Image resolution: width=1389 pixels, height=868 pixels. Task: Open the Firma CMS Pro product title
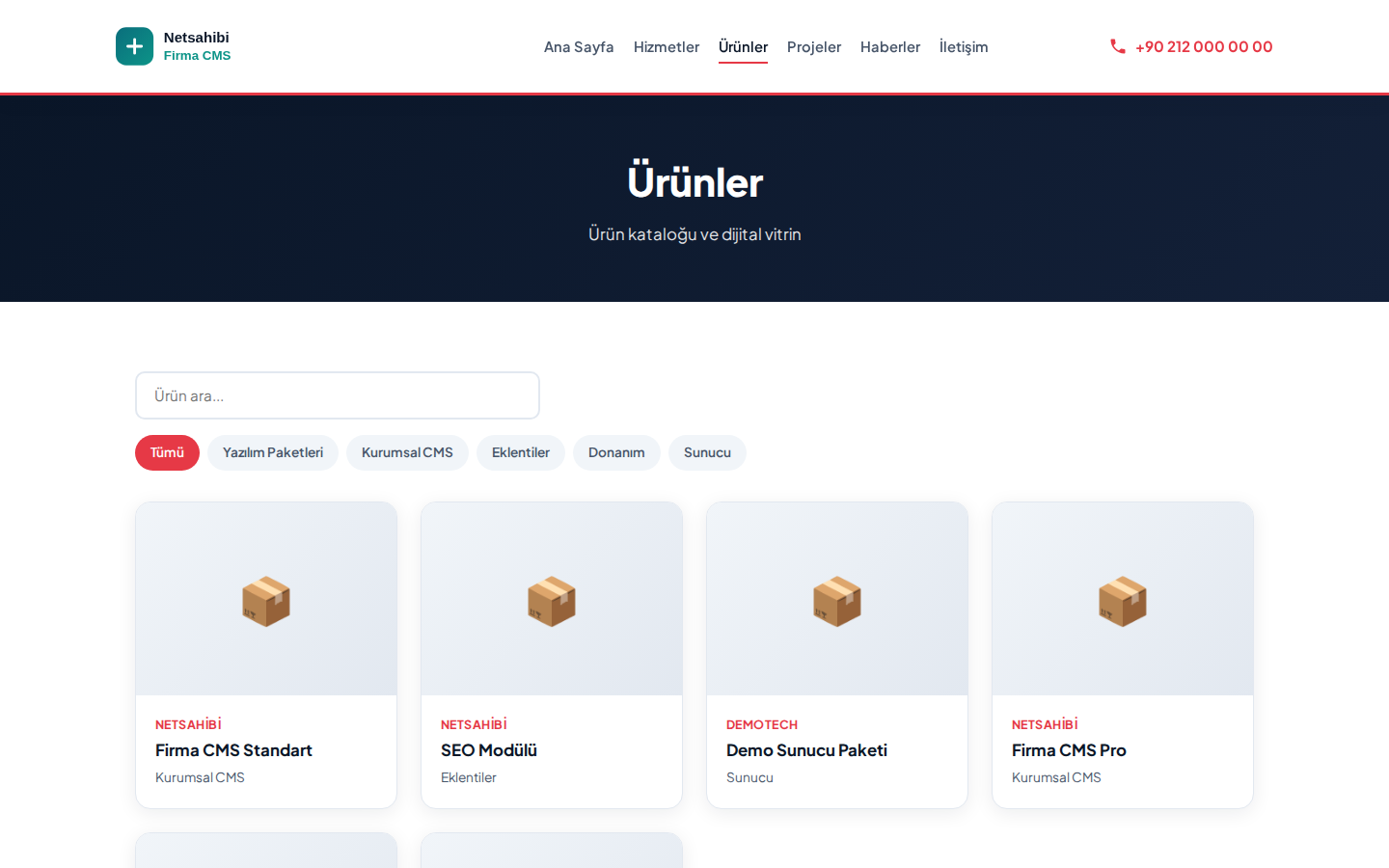pyautogui.click(x=1069, y=750)
